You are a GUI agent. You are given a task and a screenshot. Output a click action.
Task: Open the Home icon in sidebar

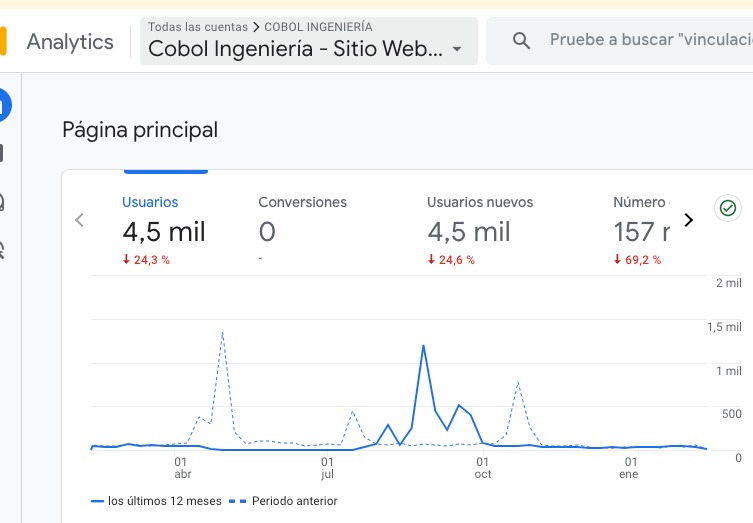3,105
